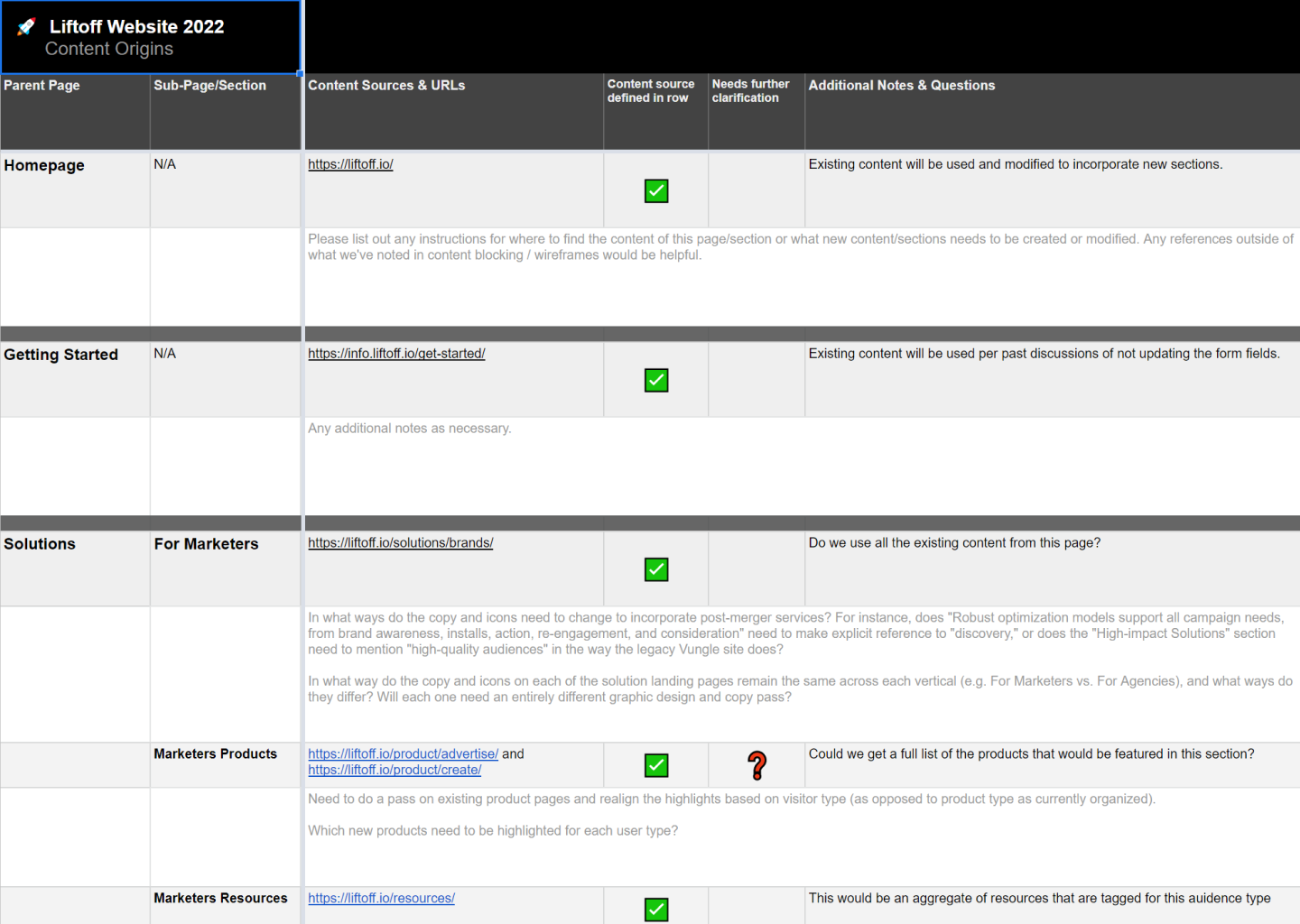1300x924 pixels.
Task: Click the red question mark in Marketers Products row
Action: point(757,765)
